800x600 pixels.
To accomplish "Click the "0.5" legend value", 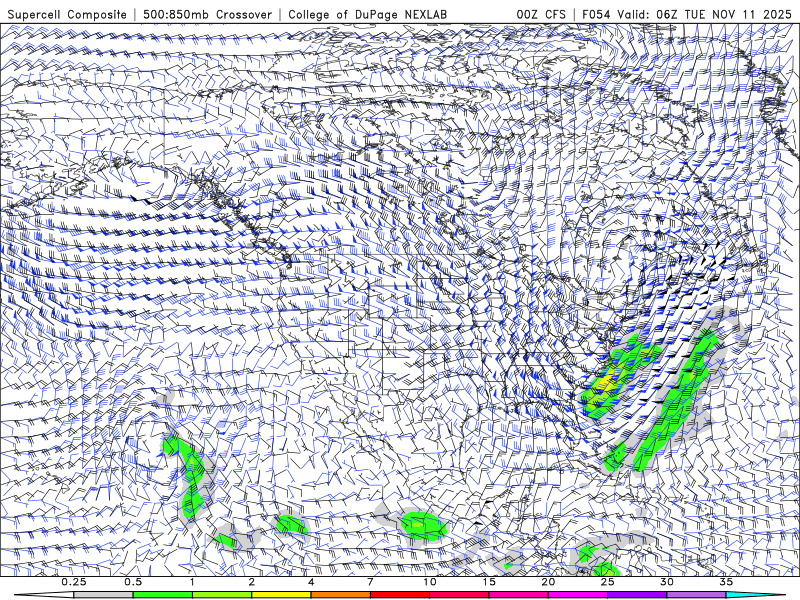I will click(133, 582).
